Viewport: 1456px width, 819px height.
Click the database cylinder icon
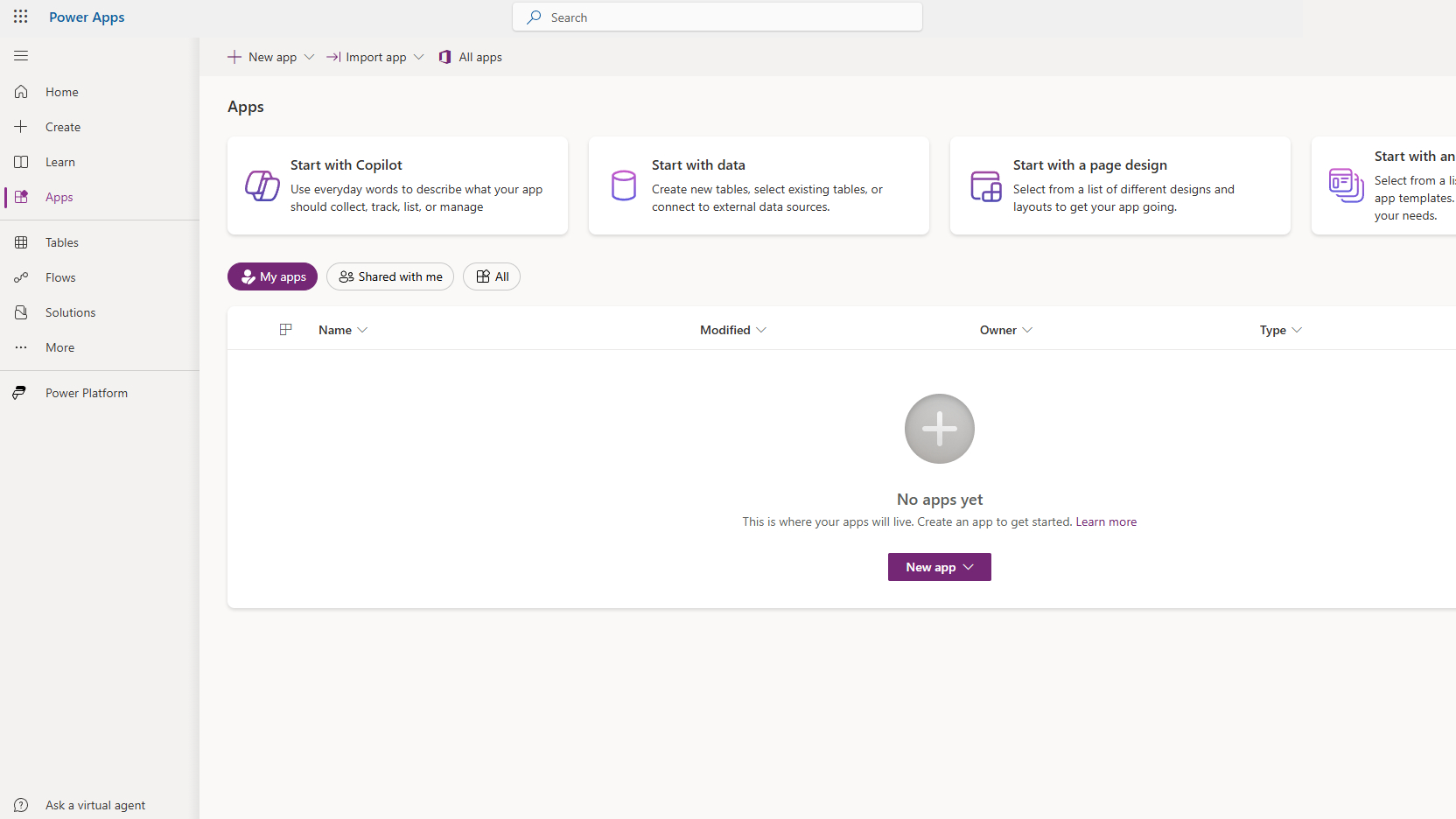click(624, 185)
